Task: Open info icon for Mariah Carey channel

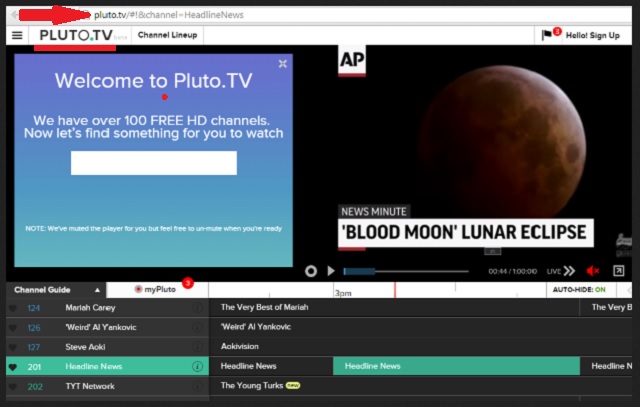Action: pyautogui.click(x=197, y=308)
